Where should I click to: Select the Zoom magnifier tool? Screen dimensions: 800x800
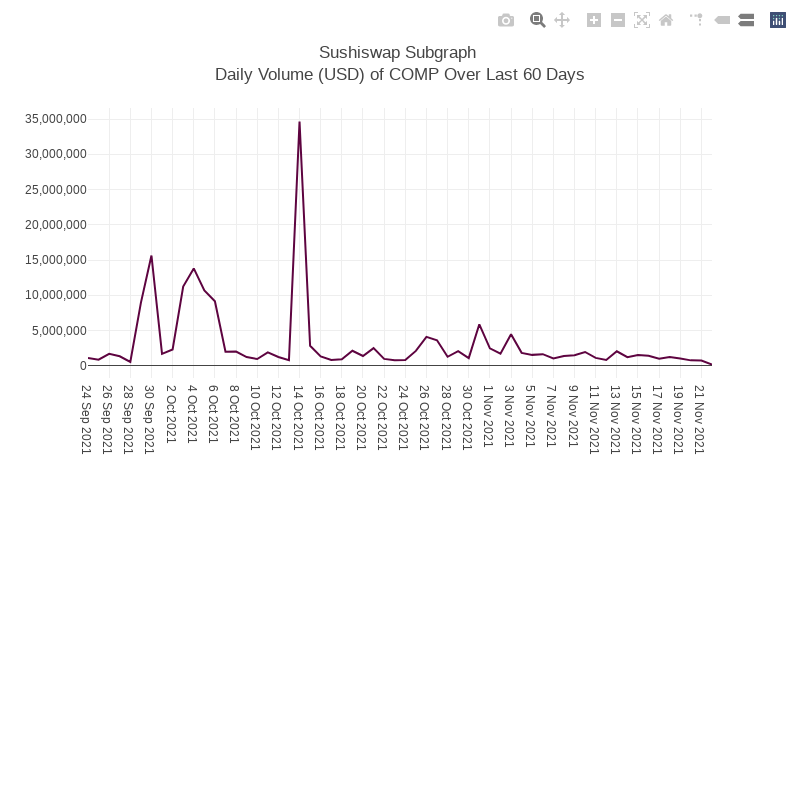point(537,20)
